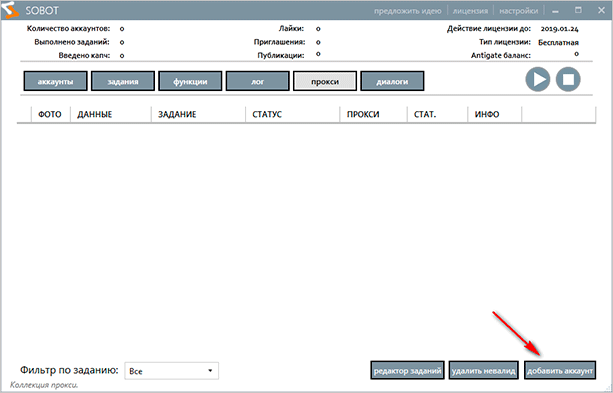The image size is (613, 393).
Task: Select the прокси tab
Action: (325, 81)
